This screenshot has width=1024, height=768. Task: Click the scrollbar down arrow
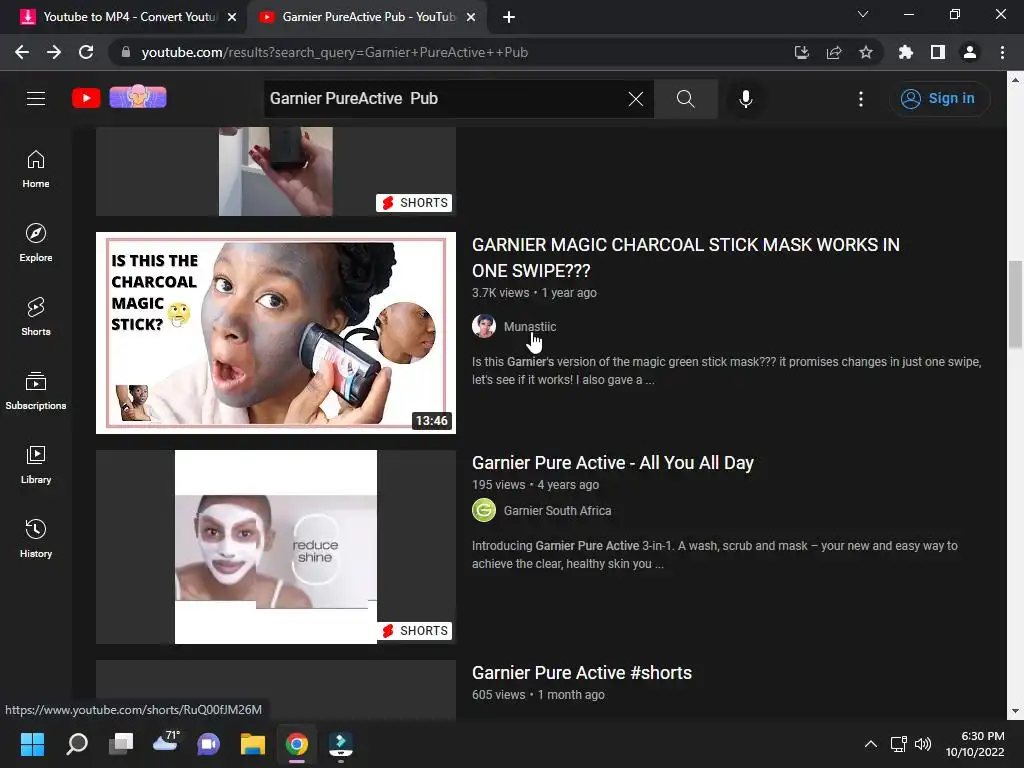[1015, 711]
